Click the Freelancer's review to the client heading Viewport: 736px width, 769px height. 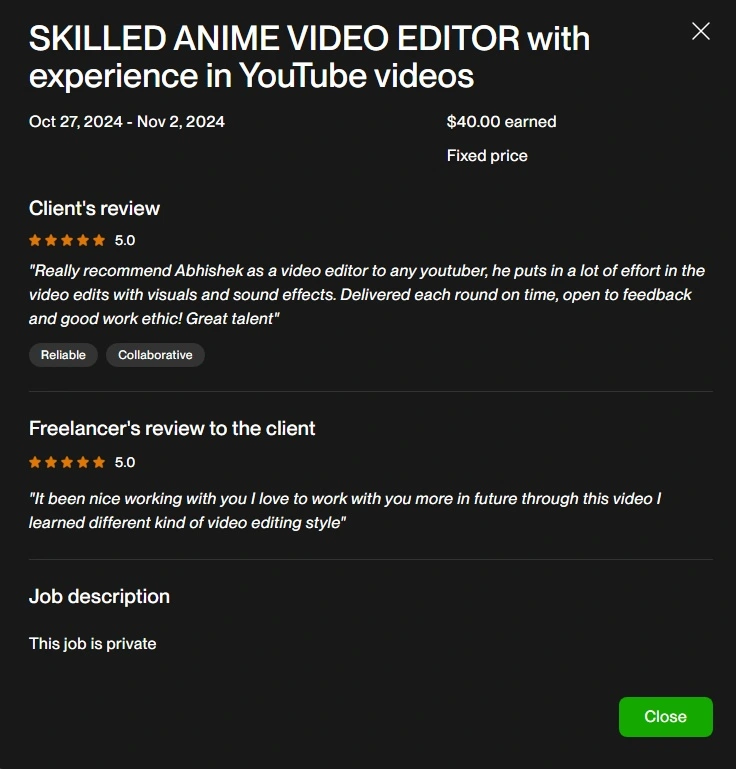coord(172,428)
